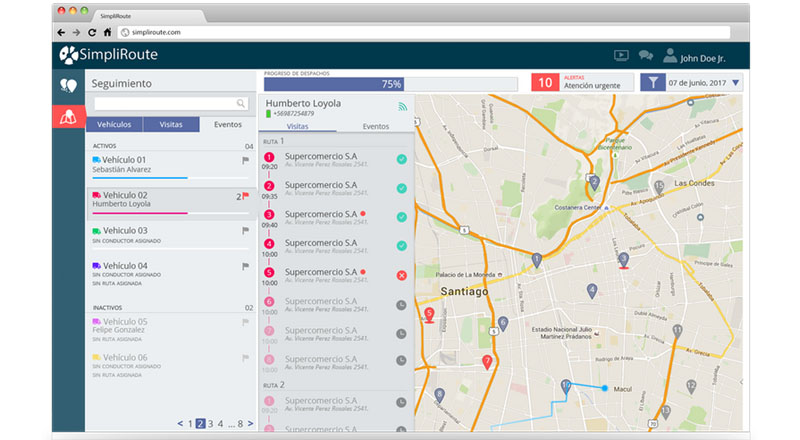Click the red failed status on stop 5
This screenshot has height=440, width=800.
pos(401,274)
